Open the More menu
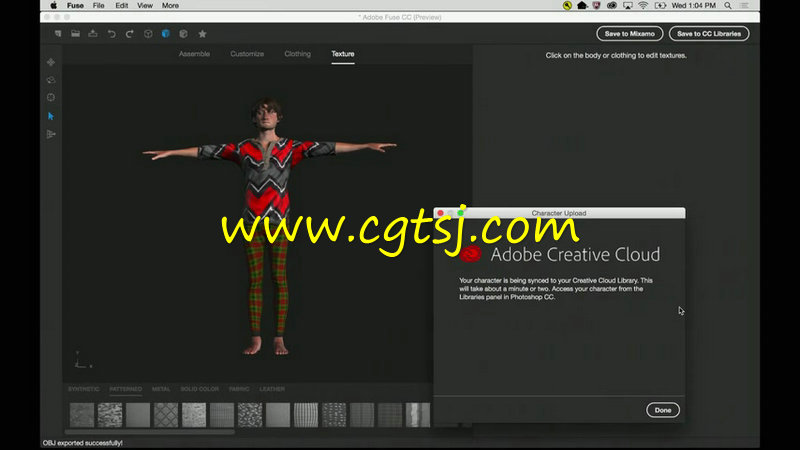Viewport: 800px width, 450px height. [x=170, y=6]
